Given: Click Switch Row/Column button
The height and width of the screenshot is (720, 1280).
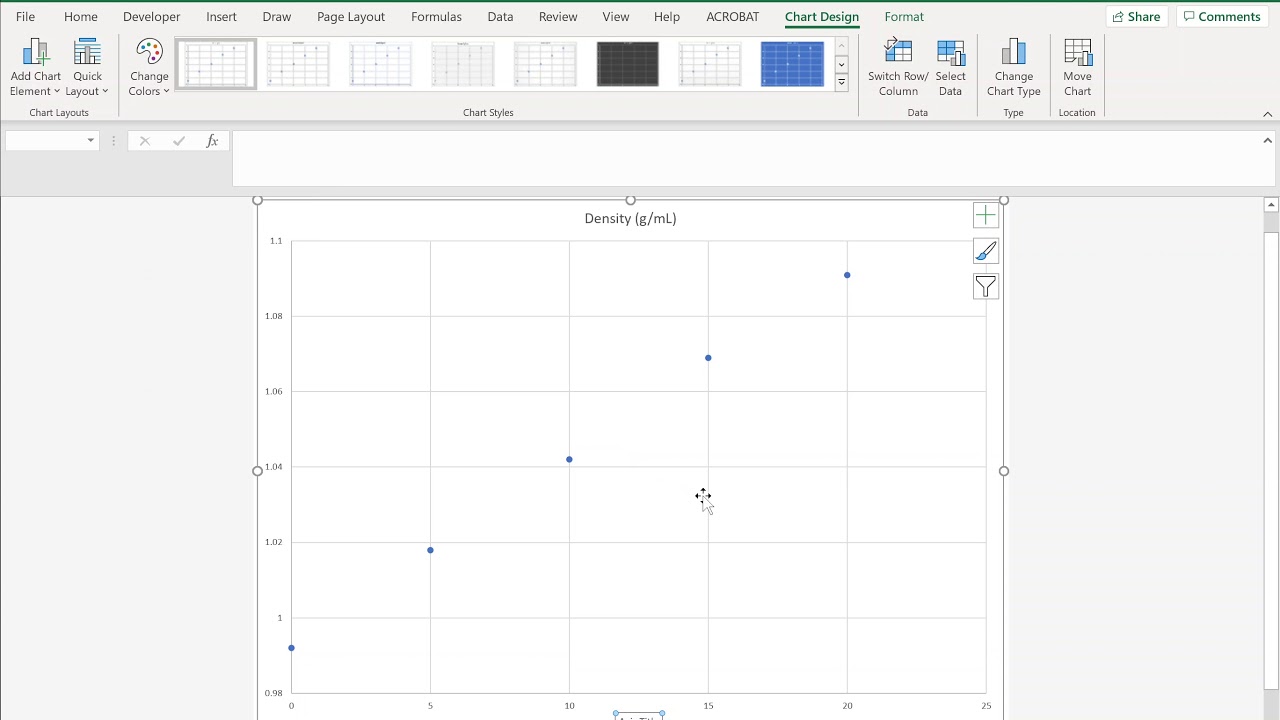Looking at the screenshot, I should click(898, 68).
